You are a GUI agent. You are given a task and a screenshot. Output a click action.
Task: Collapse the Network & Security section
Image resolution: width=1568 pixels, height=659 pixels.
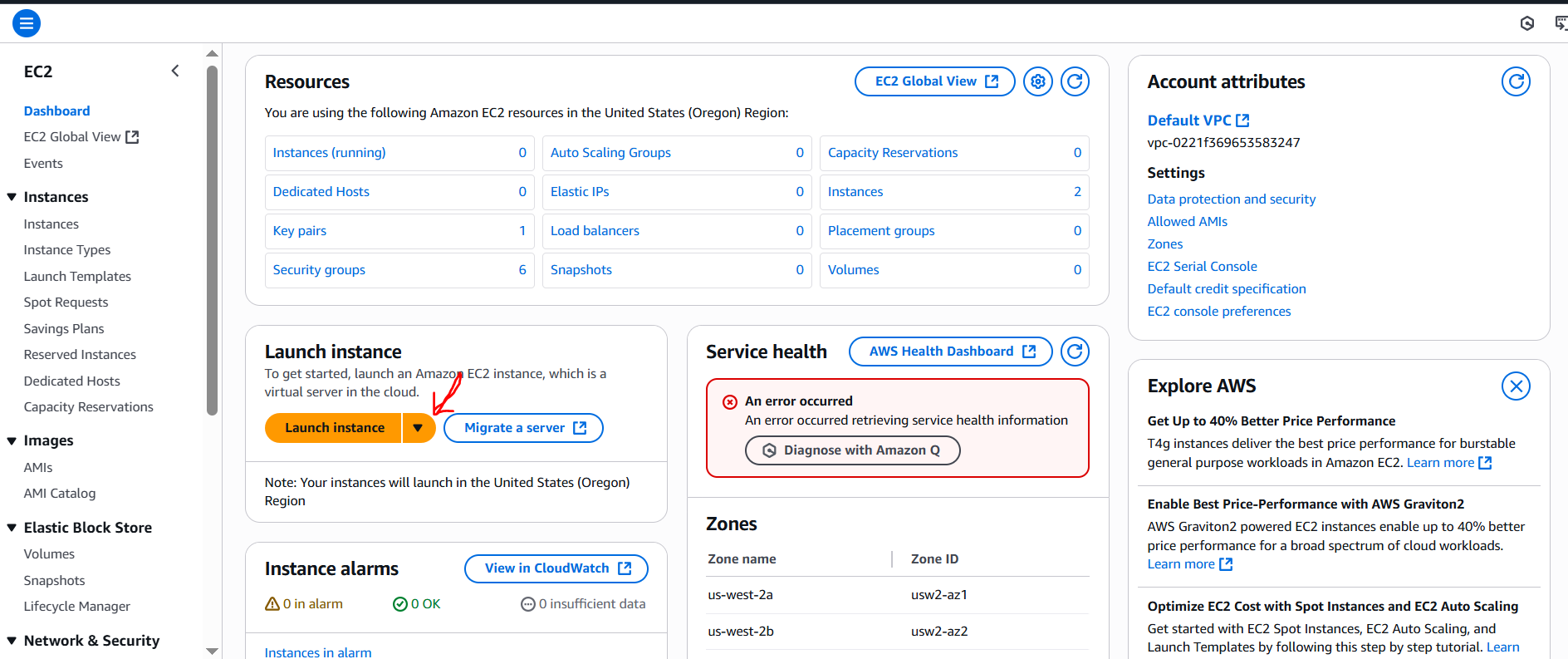click(x=12, y=641)
